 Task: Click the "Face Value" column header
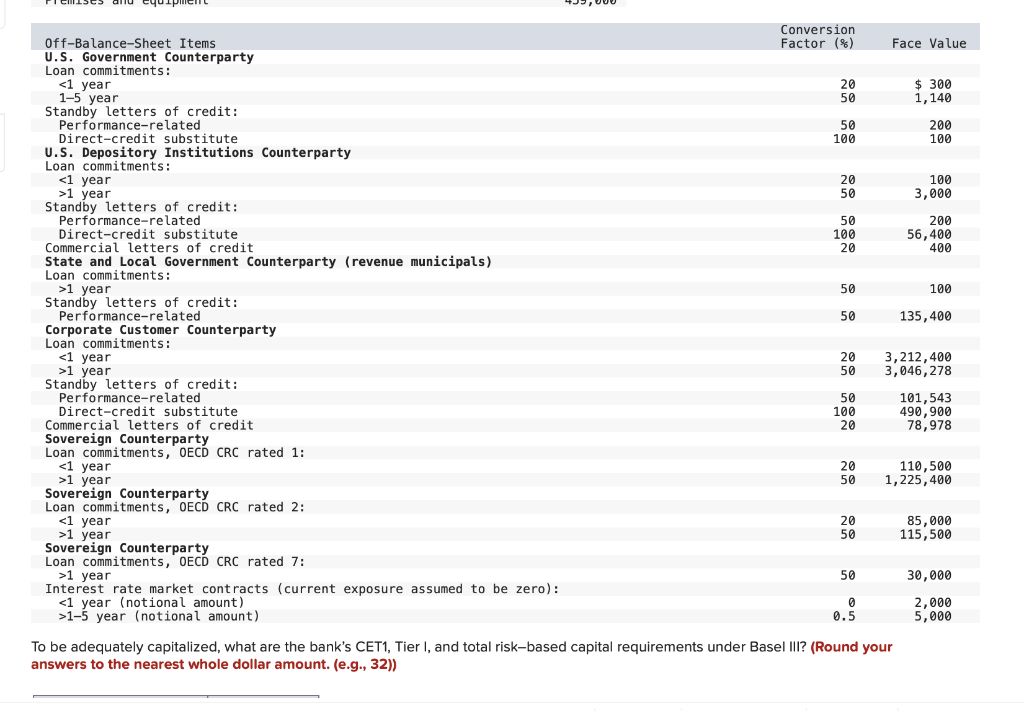click(929, 43)
